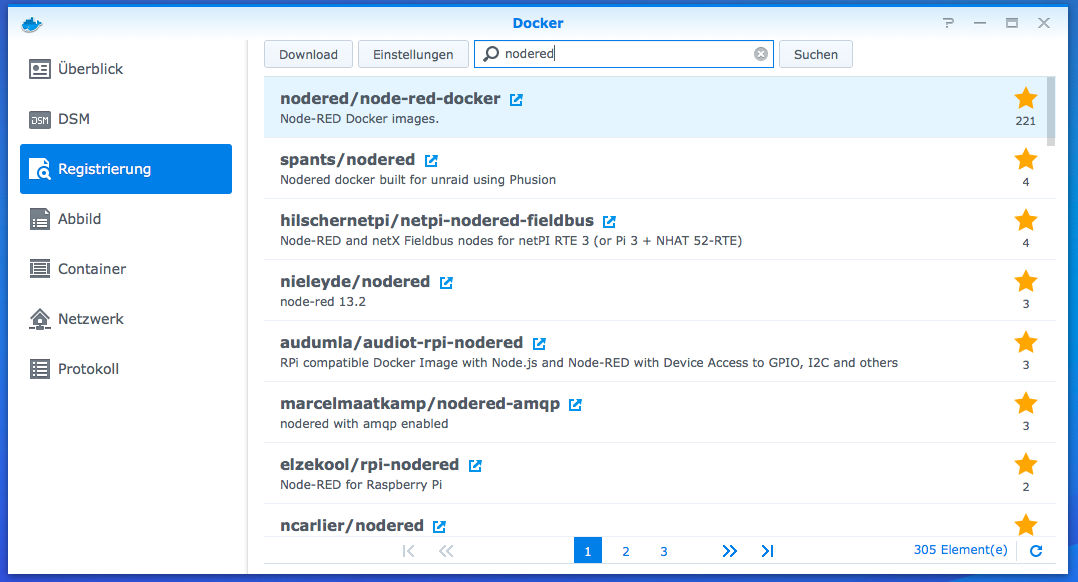The height and width of the screenshot is (582, 1078).
Task: Click the star of spants/nodered
Action: [1026, 159]
